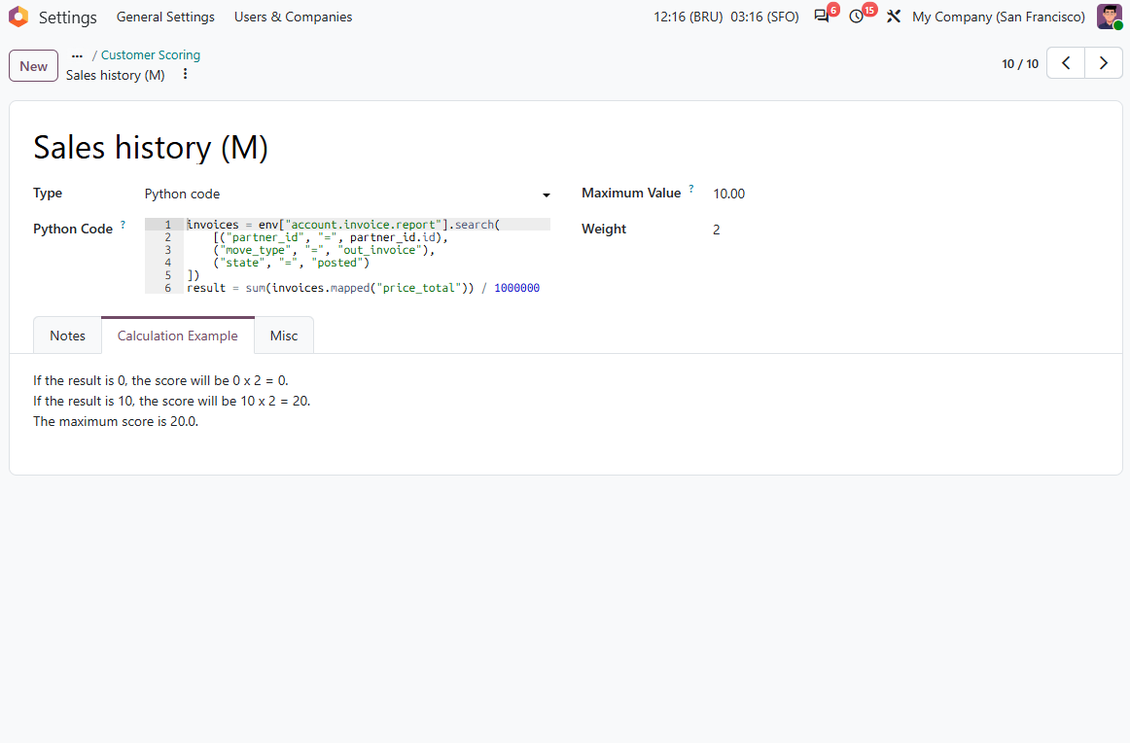Click the Maximum Value field label
Image resolution: width=1130 pixels, height=743 pixels.
click(x=631, y=193)
